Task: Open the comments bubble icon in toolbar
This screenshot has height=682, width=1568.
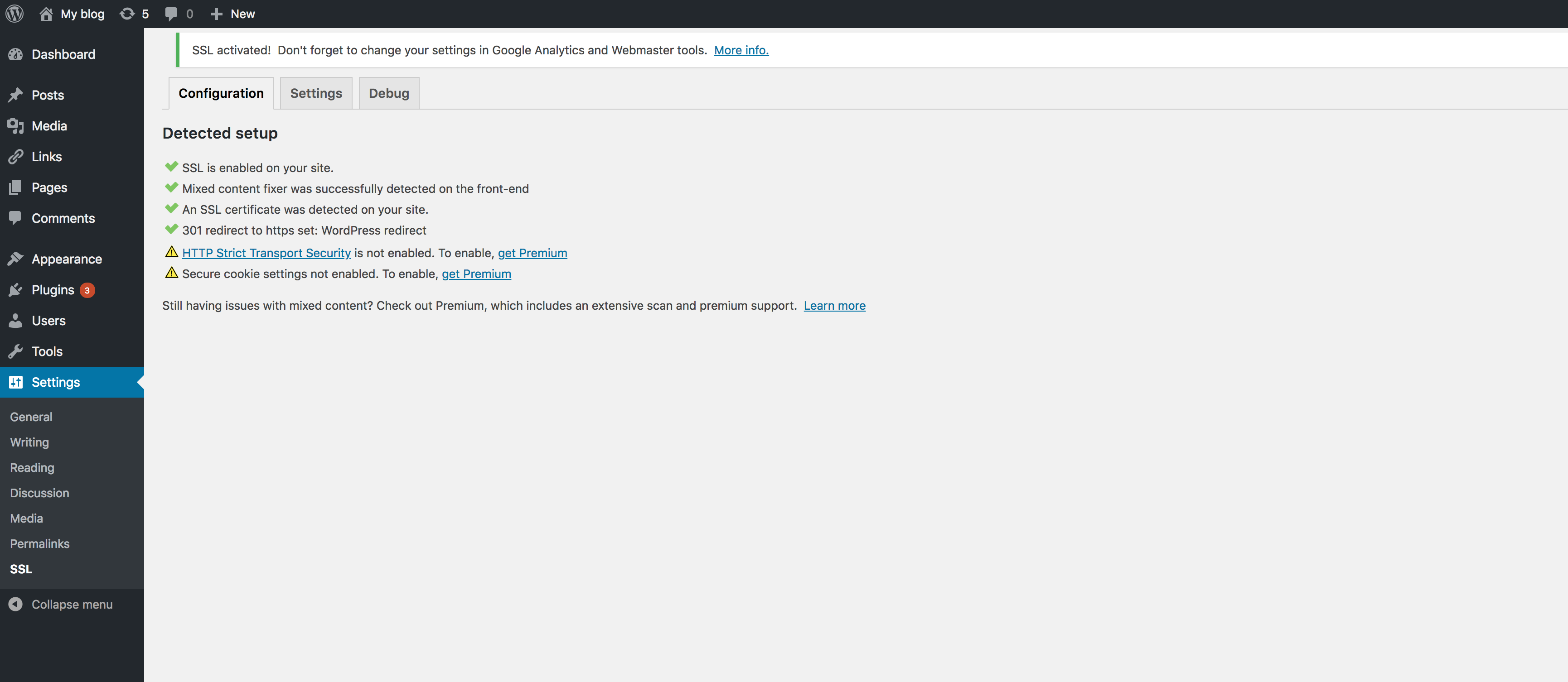Action: pos(171,14)
